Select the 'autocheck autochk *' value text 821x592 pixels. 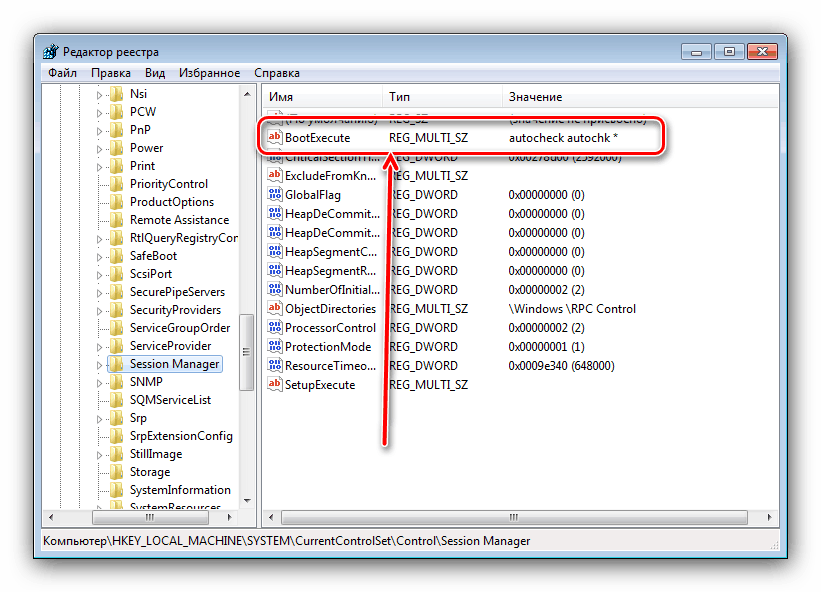(x=563, y=138)
